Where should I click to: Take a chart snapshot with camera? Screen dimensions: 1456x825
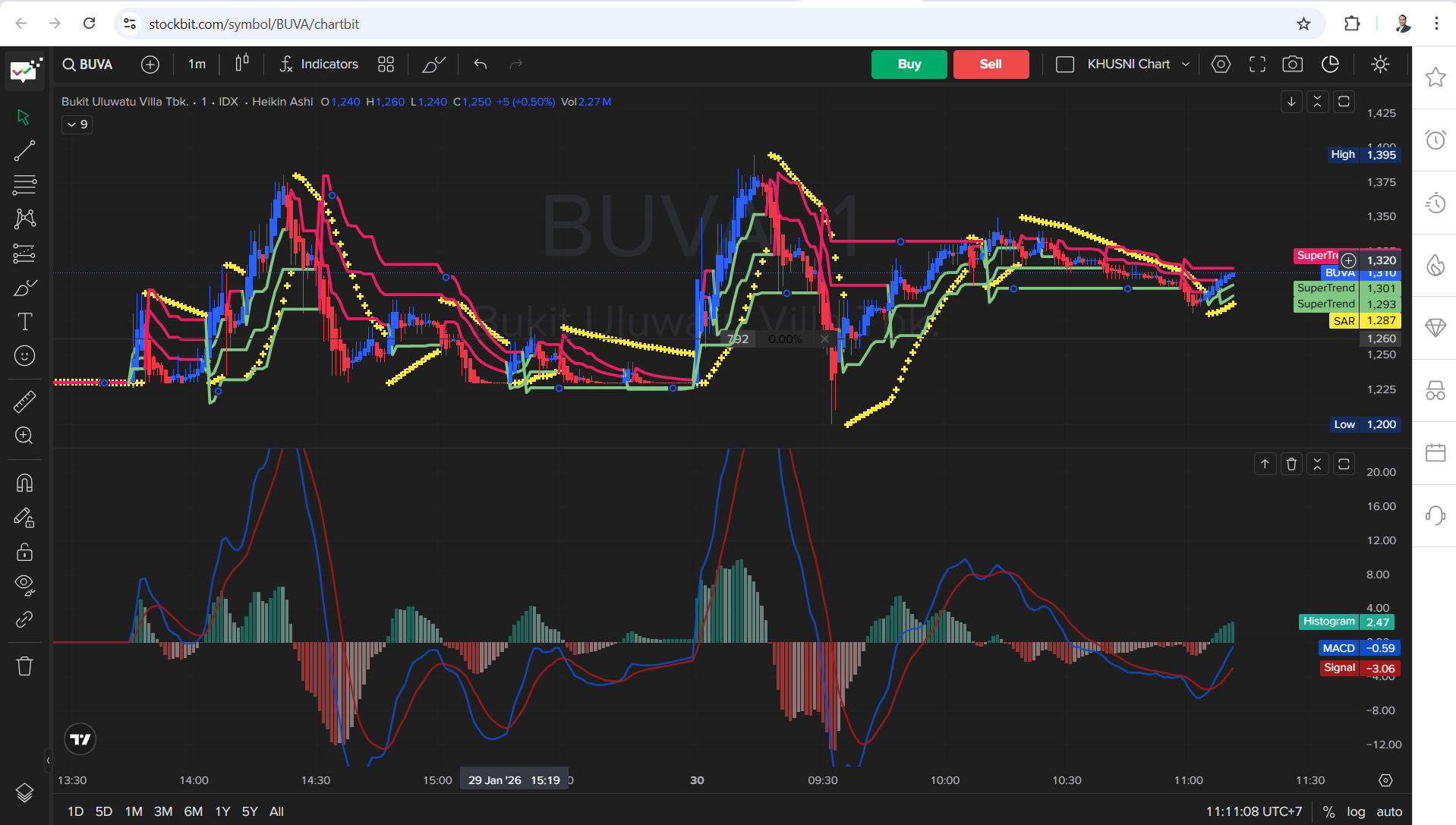1293,65
